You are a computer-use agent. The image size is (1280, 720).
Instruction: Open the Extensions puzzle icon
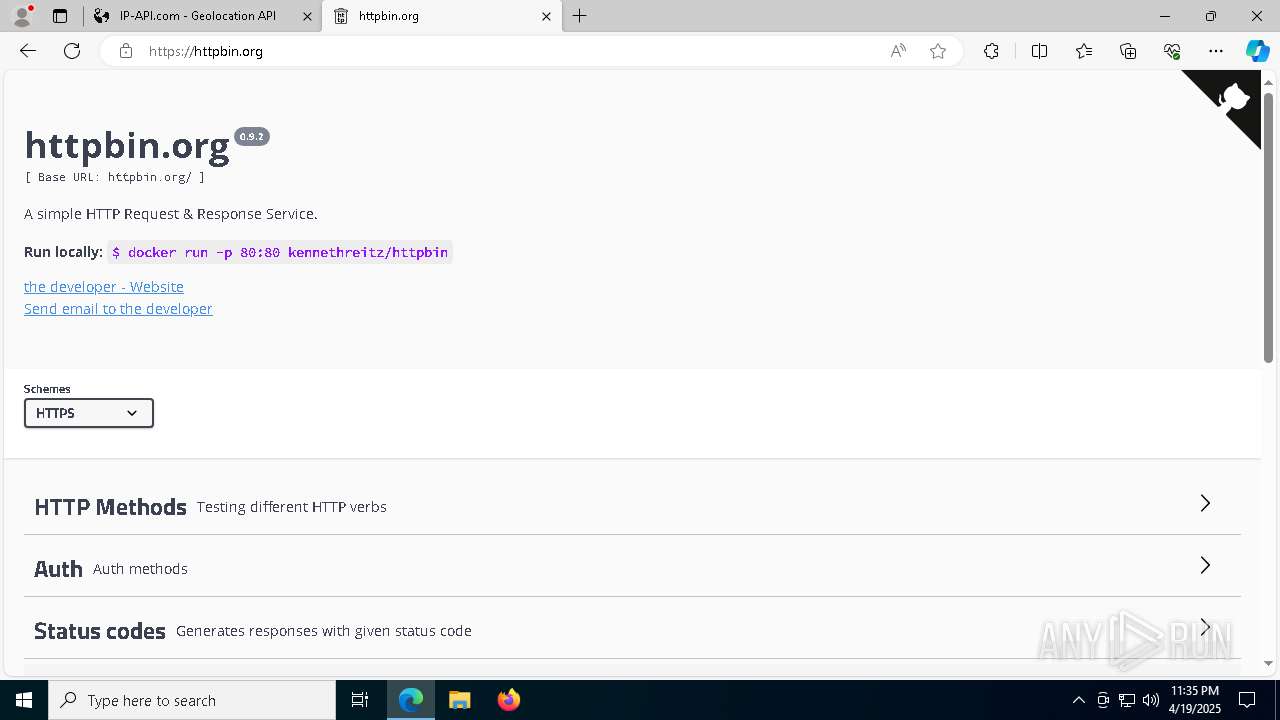[x=991, y=51]
